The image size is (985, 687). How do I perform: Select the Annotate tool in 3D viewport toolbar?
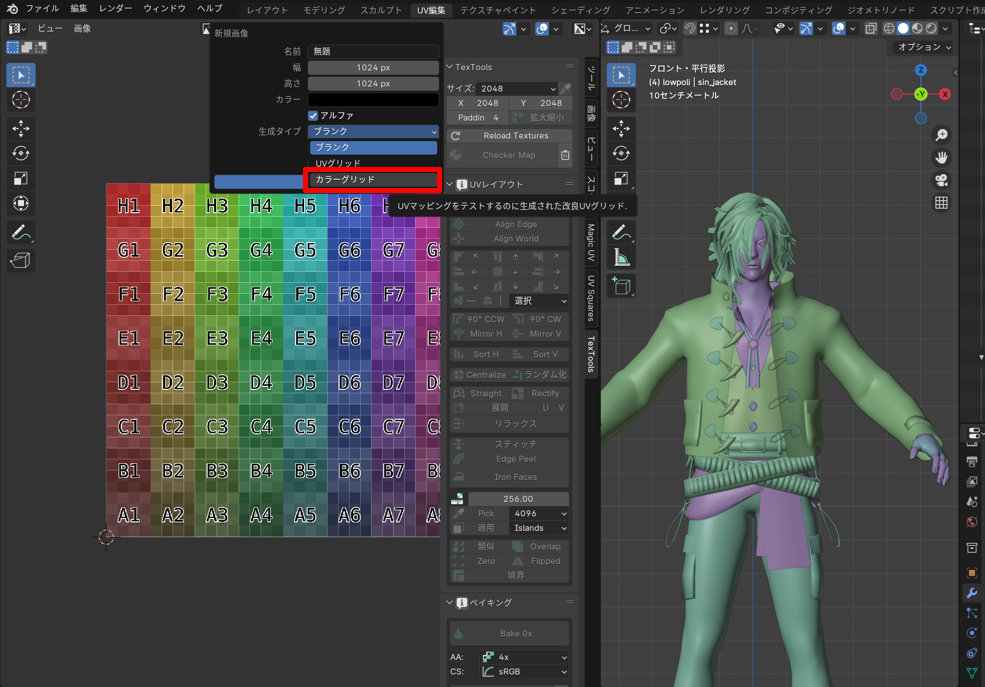click(621, 233)
